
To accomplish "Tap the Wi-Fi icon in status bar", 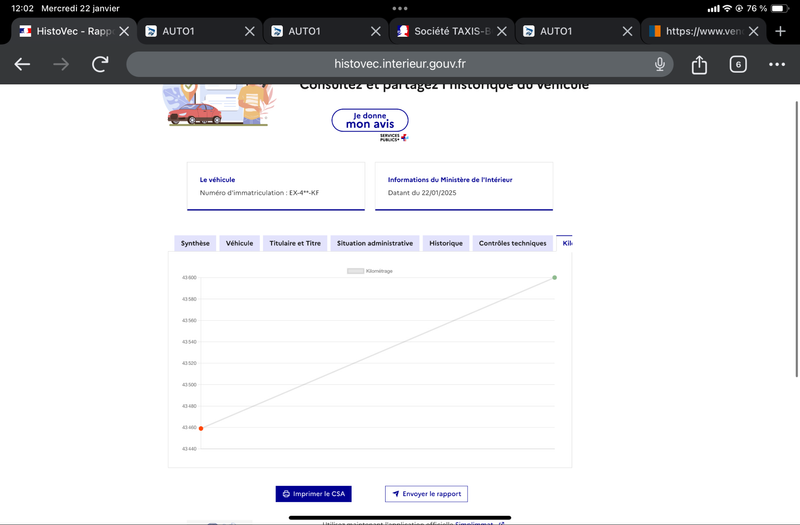I will (727, 8).
